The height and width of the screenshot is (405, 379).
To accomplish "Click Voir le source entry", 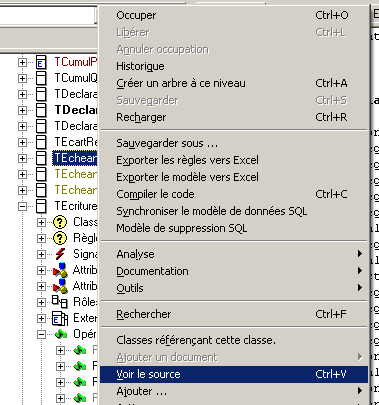I will tap(234, 374).
